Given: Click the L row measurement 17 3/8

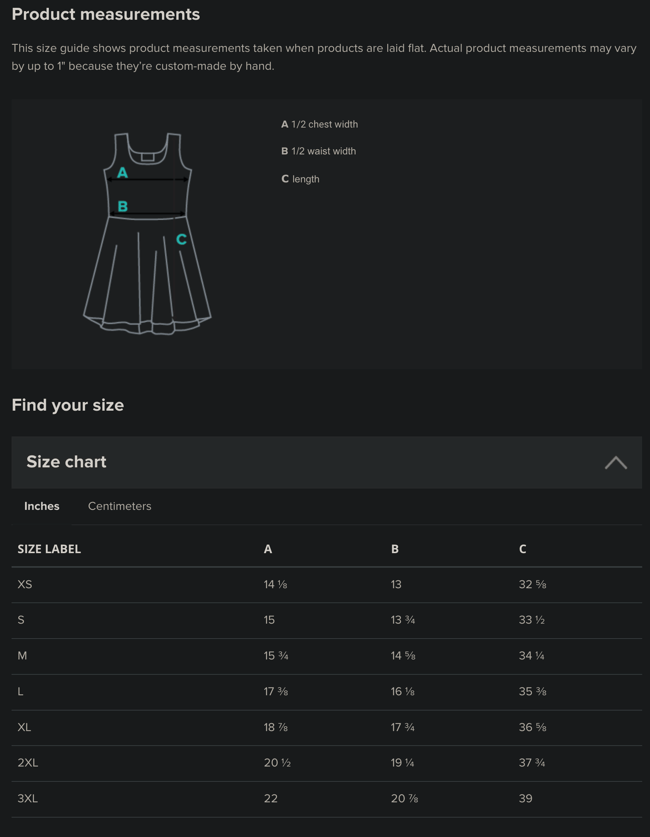Looking at the screenshot, I should coord(276,691).
